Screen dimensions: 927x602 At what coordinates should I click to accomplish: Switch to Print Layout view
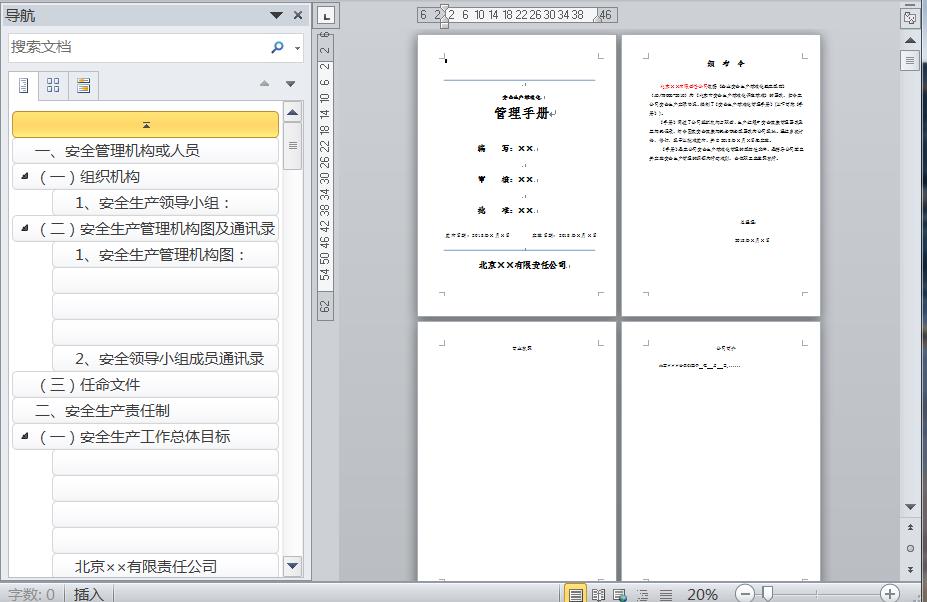pyautogui.click(x=576, y=594)
